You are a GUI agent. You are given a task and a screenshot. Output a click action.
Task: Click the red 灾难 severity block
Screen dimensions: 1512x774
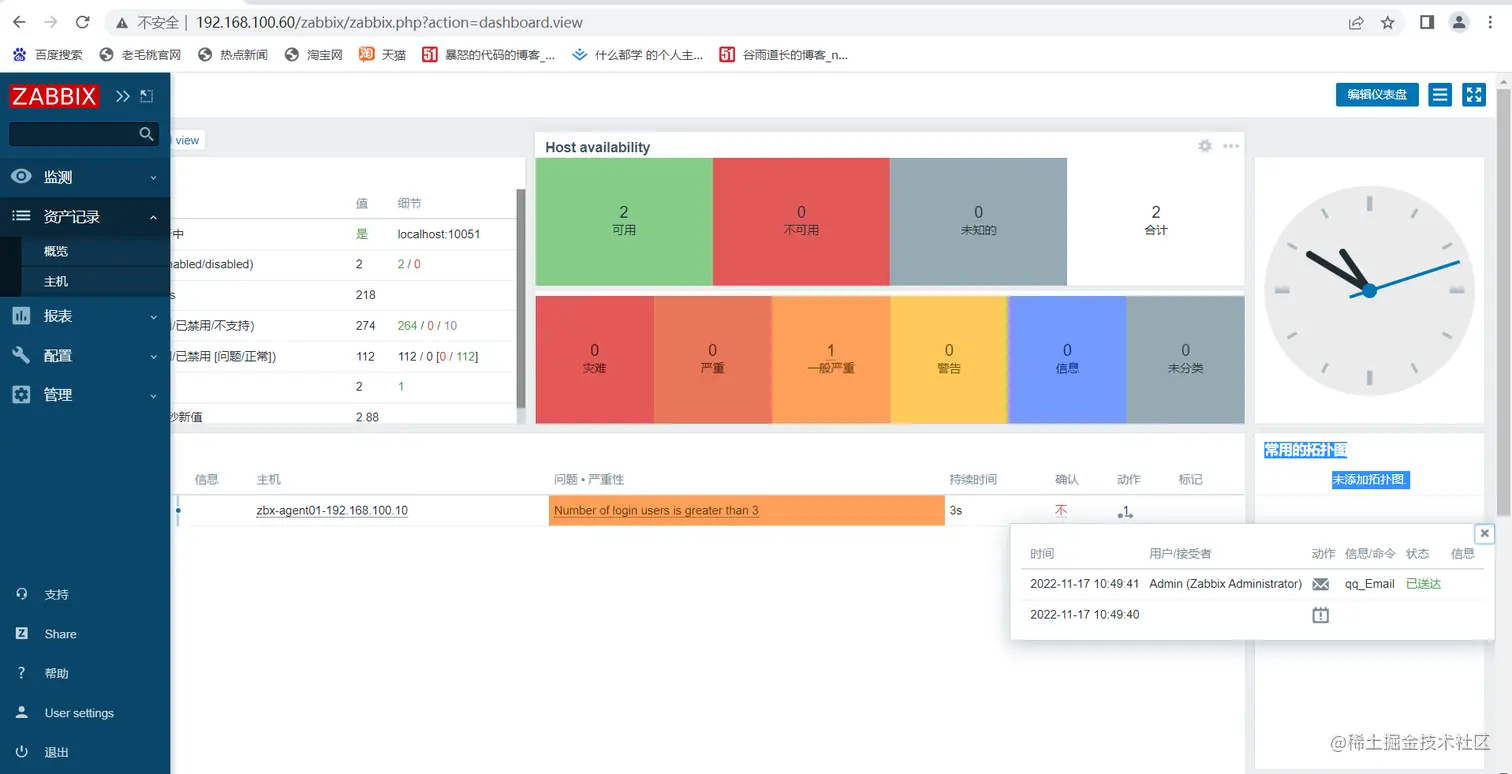(x=595, y=359)
